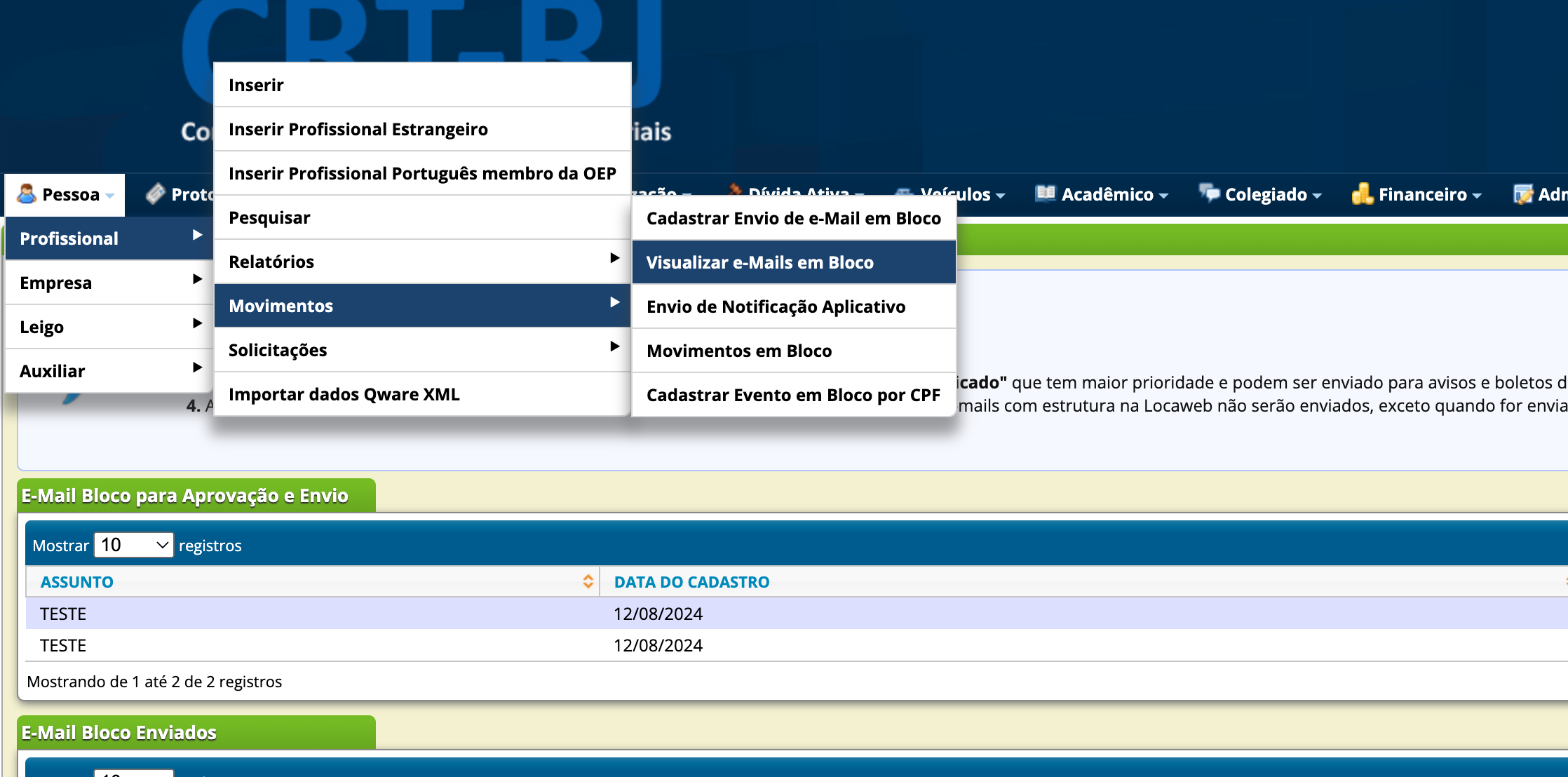Click date 12/08/2024 in second row
The width and height of the screenshot is (1568, 777).
[x=658, y=645]
